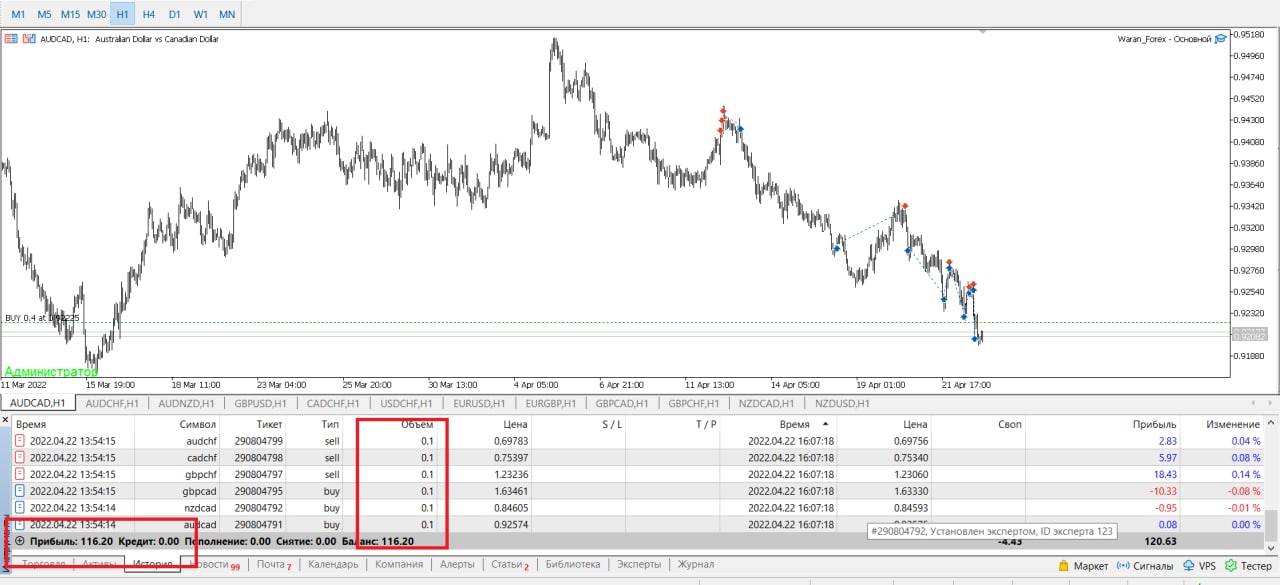Viewport: 1280px width, 585px height.
Task: Expand the summary row plus circle
Action: (19, 541)
